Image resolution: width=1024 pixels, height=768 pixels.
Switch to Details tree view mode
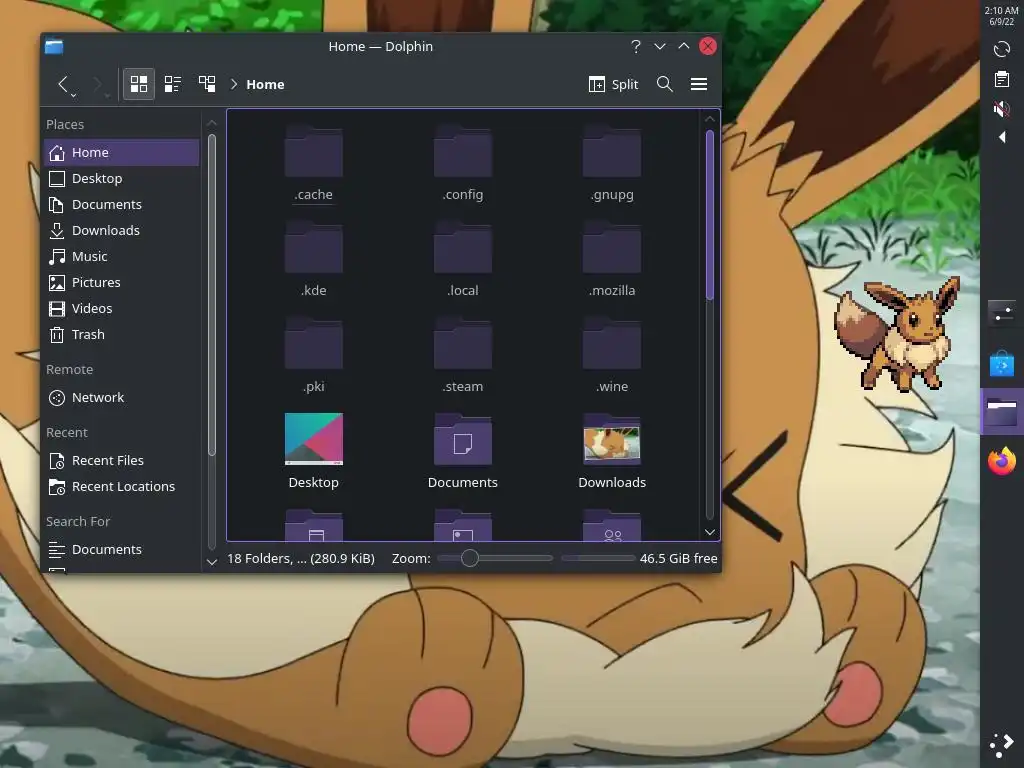(x=207, y=84)
